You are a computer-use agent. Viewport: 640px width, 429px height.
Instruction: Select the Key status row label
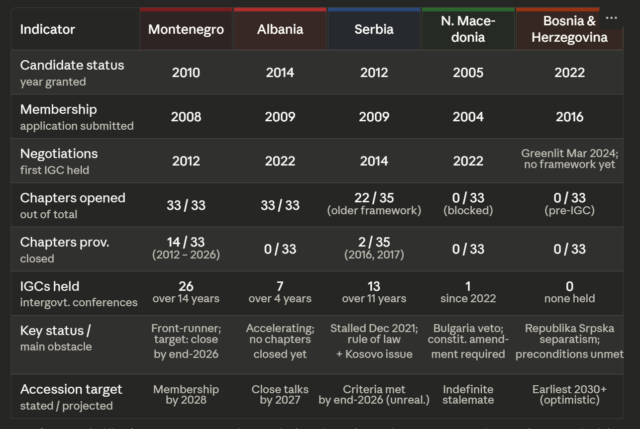(x=61, y=338)
